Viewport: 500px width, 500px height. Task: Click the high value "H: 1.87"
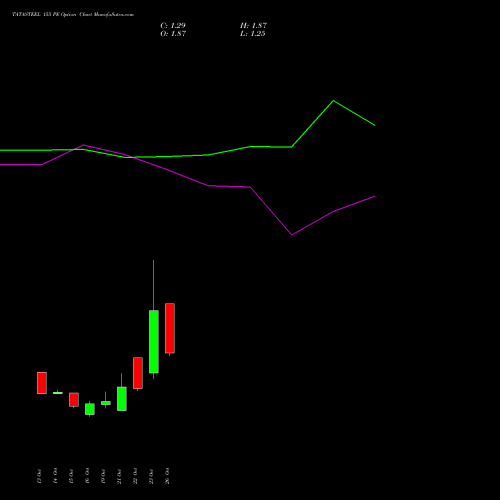point(253,26)
